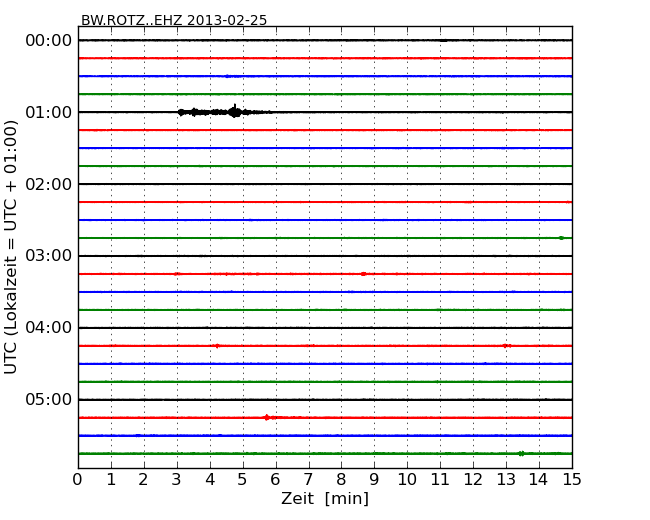Click the red blip near minute 13 on the 04:15 trace
Image resolution: width=650 pixels, height=520 pixels.
(507, 346)
